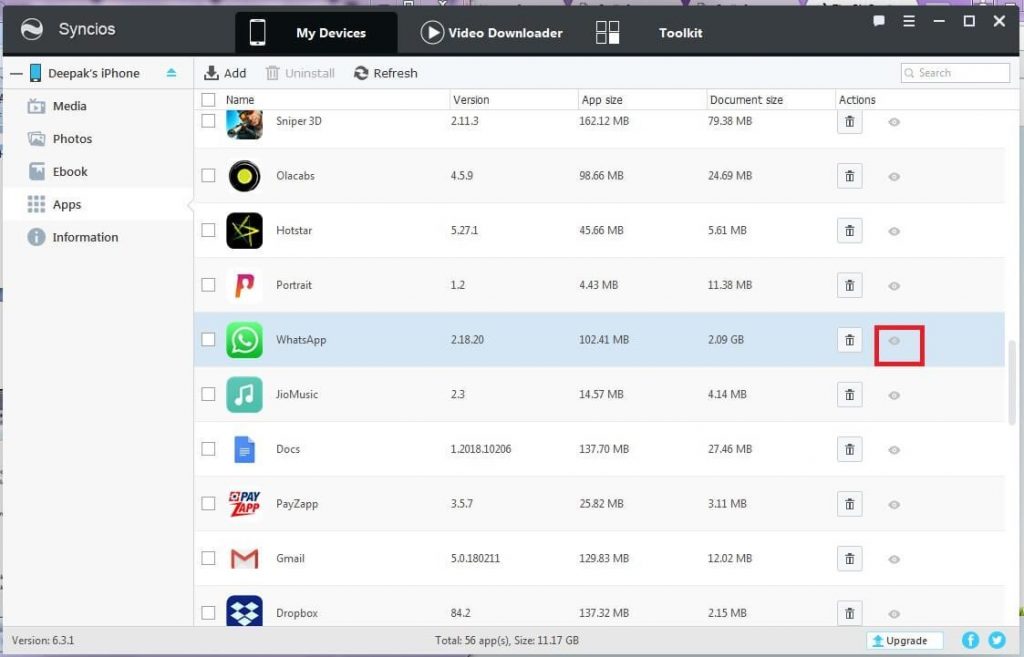This screenshot has width=1024, height=657.
Task: Delete Gmail using its trash icon
Action: (x=849, y=559)
